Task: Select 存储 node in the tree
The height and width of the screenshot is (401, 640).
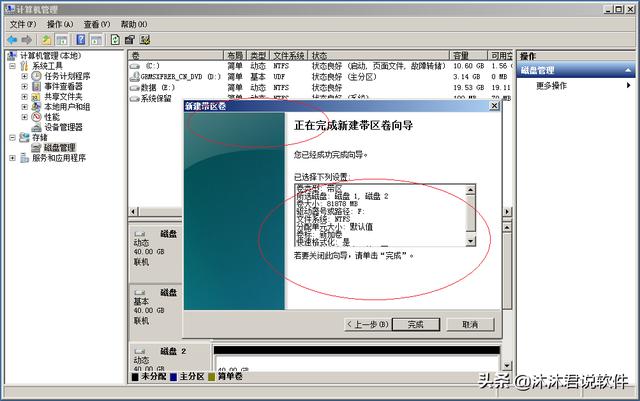Action: 40,137
